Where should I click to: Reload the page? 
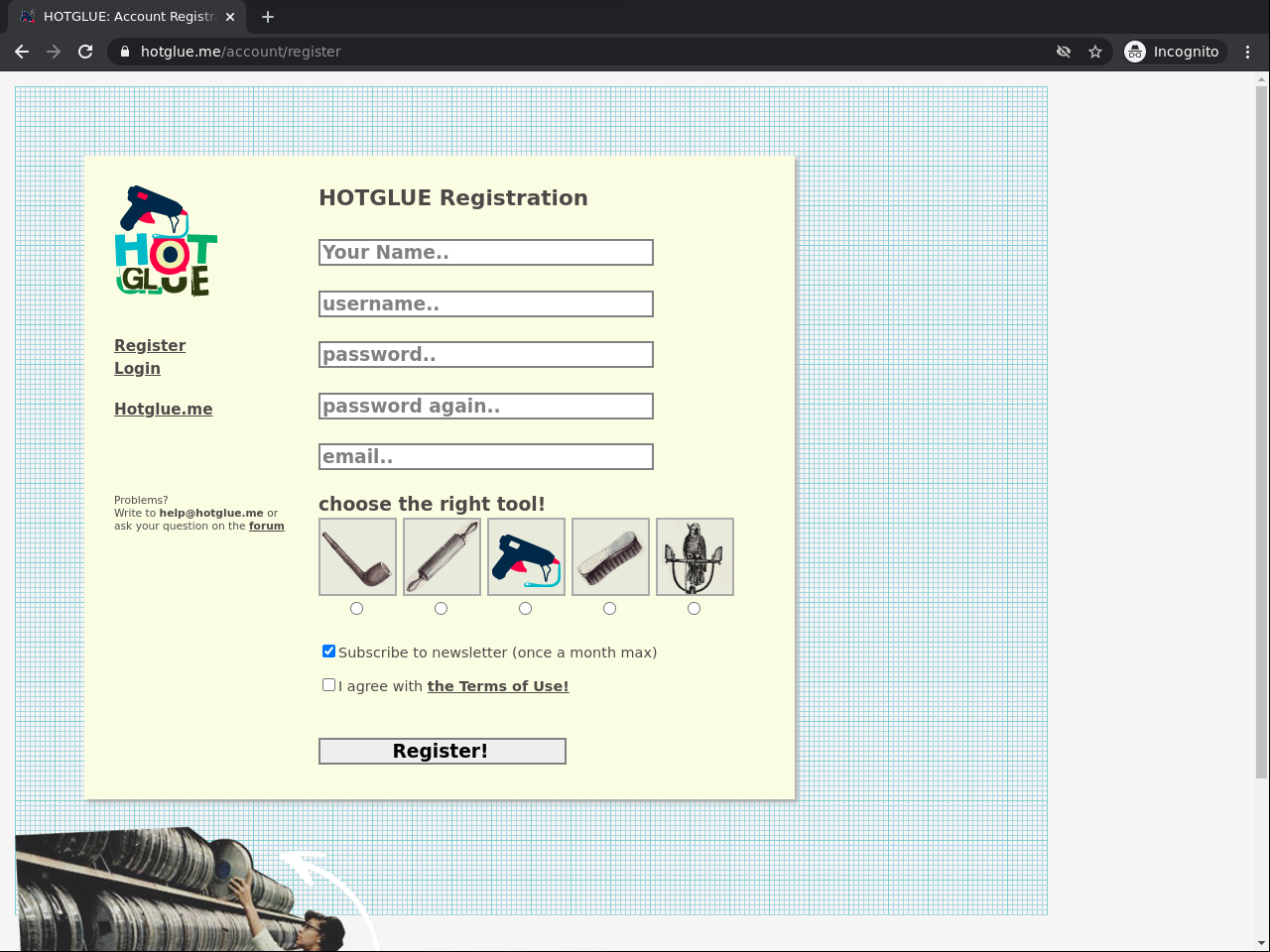click(85, 52)
